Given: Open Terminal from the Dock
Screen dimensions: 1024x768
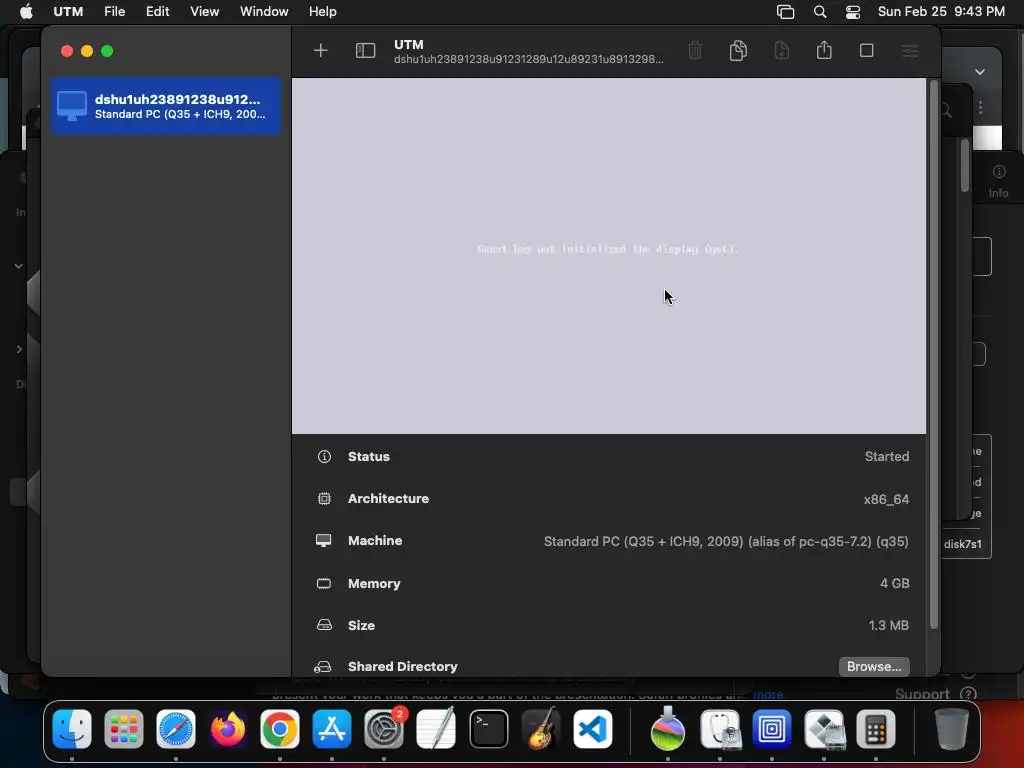Looking at the screenshot, I should (488, 729).
